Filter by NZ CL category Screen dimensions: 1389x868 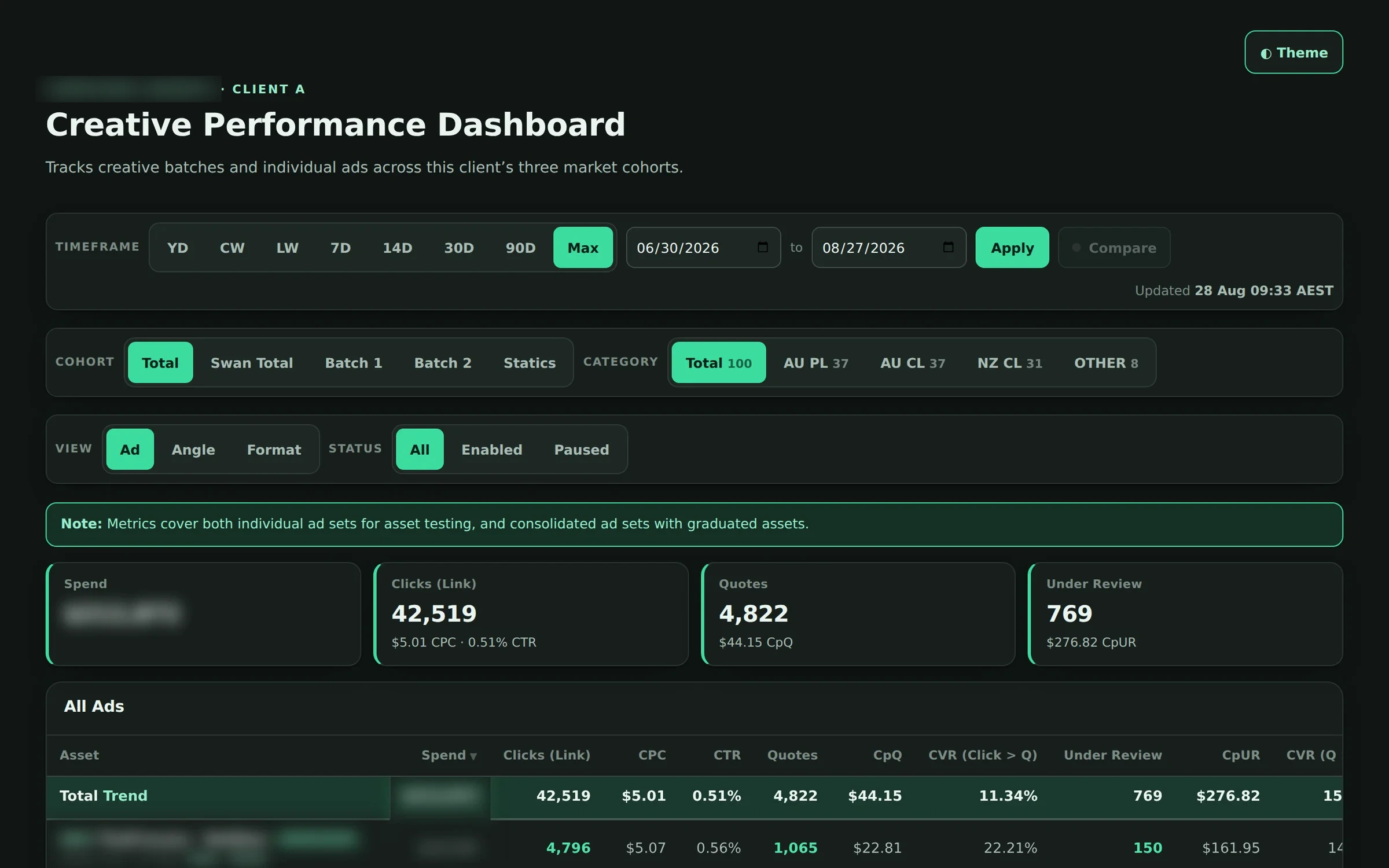click(1010, 363)
